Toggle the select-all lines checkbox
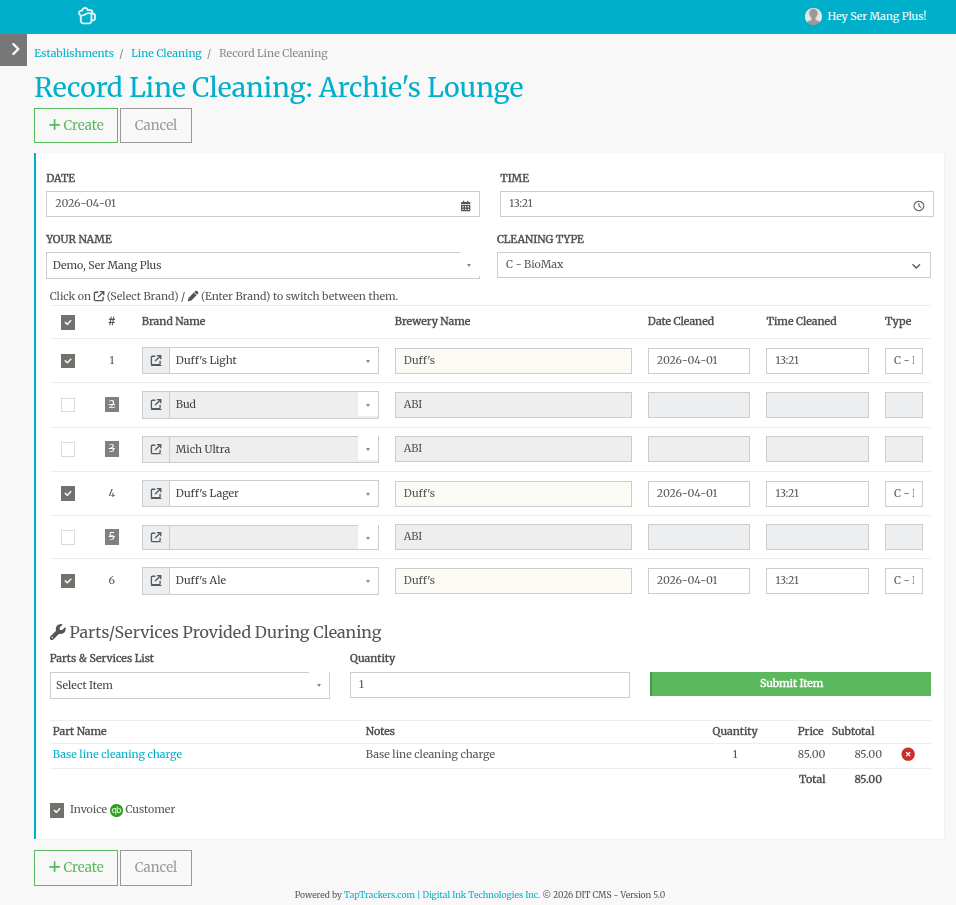This screenshot has height=905, width=956. pos(68,322)
